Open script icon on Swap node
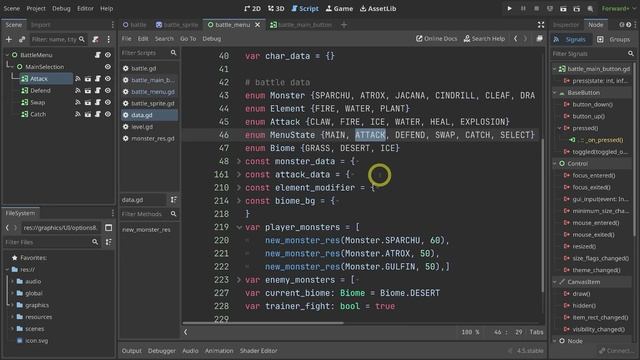 (x=98, y=102)
